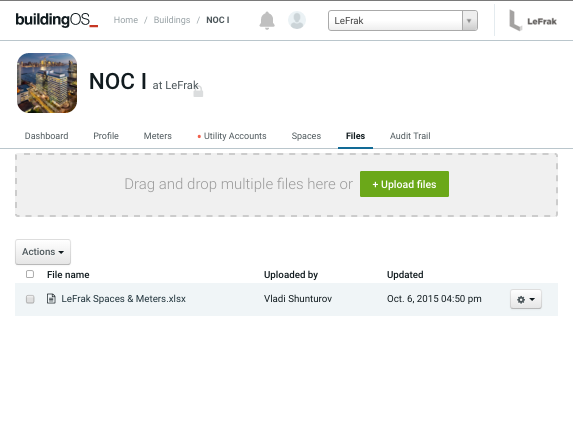Tick the LeFrak Spaces & Meters checkbox

pyautogui.click(x=30, y=299)
